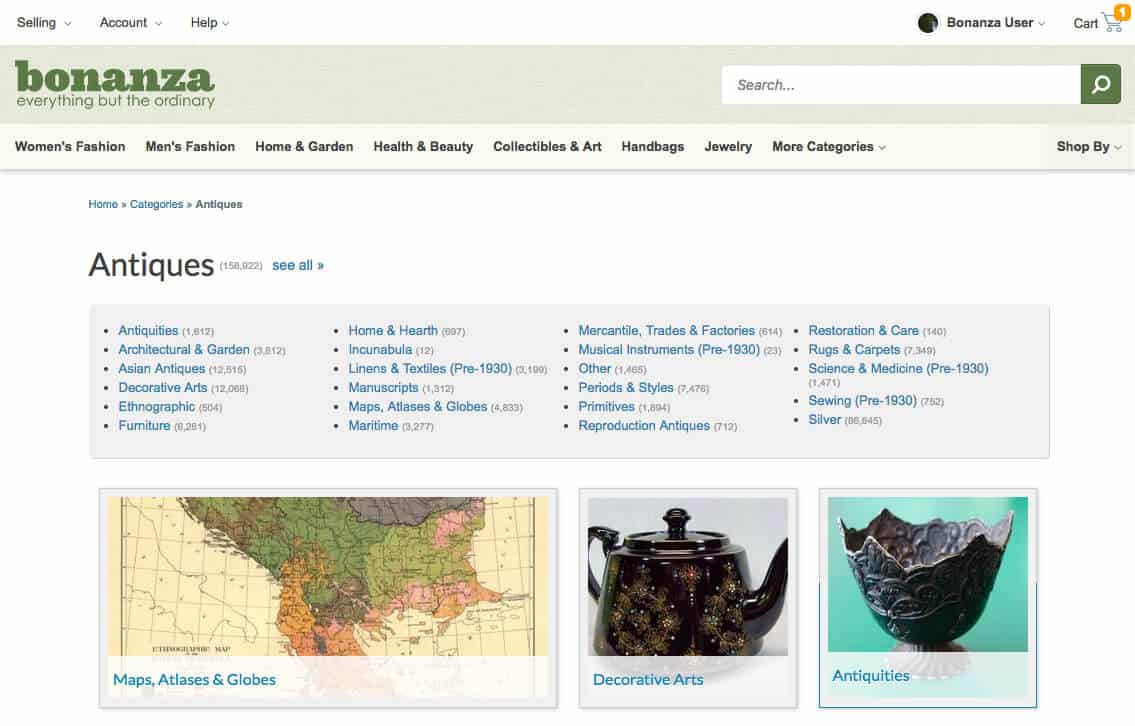
Task: Click the Antiquities card caption
Action: (871, 675)
